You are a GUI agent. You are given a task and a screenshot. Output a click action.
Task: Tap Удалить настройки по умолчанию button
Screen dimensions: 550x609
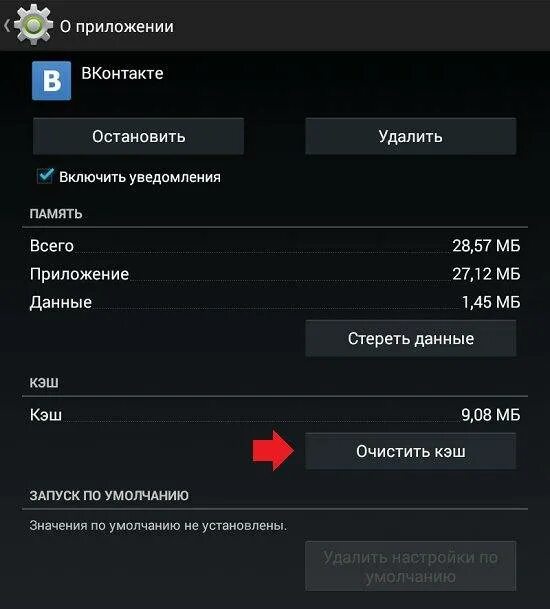(x=411, y=566)
